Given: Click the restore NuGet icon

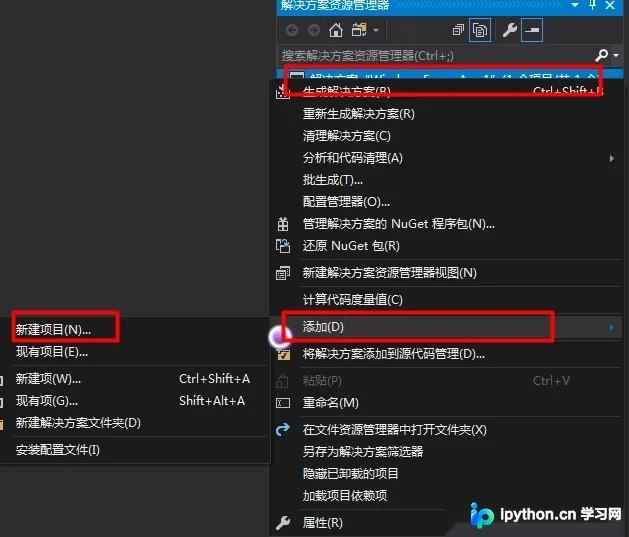Looking at the screenshot, I should point(283,246).
